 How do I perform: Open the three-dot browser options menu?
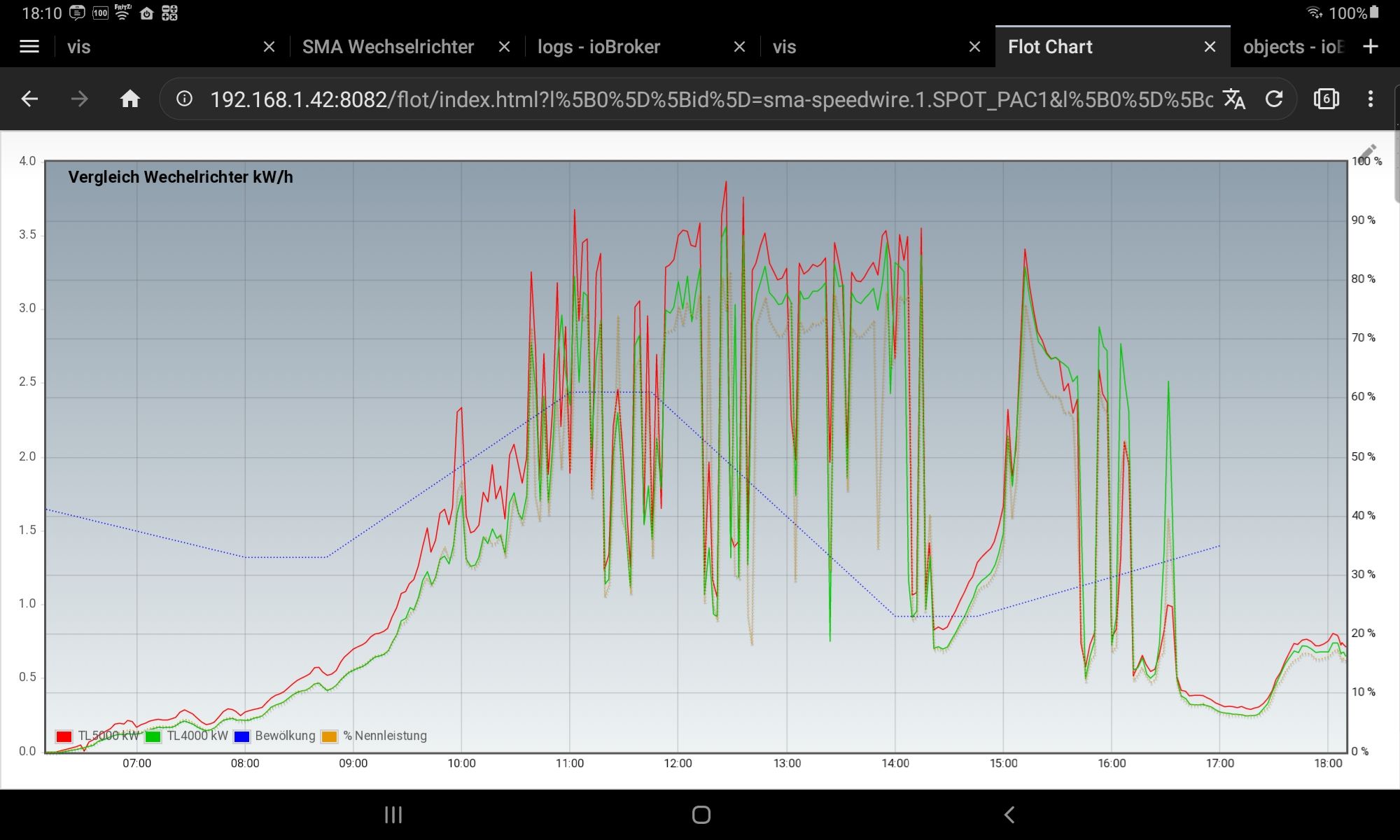pos(1370,99)
